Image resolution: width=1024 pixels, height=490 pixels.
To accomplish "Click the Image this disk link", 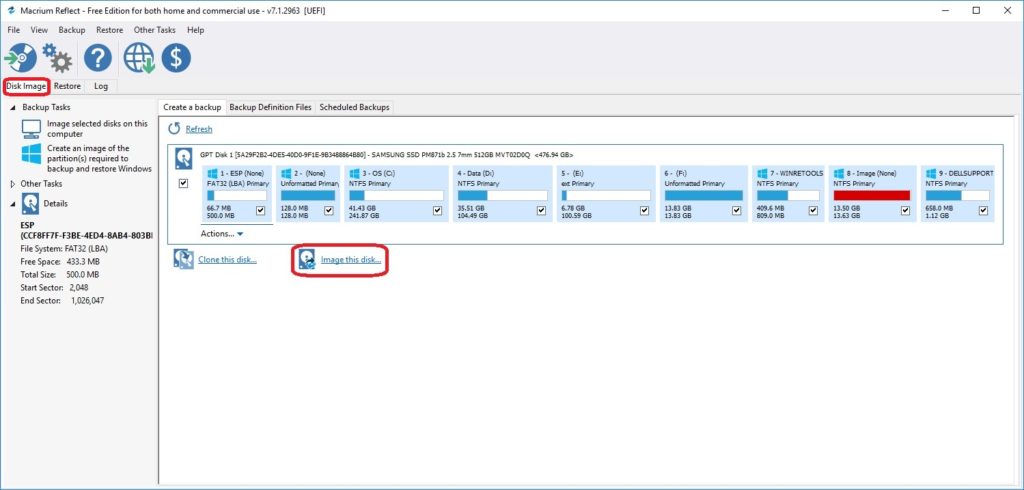I will [x=351, y=260].
